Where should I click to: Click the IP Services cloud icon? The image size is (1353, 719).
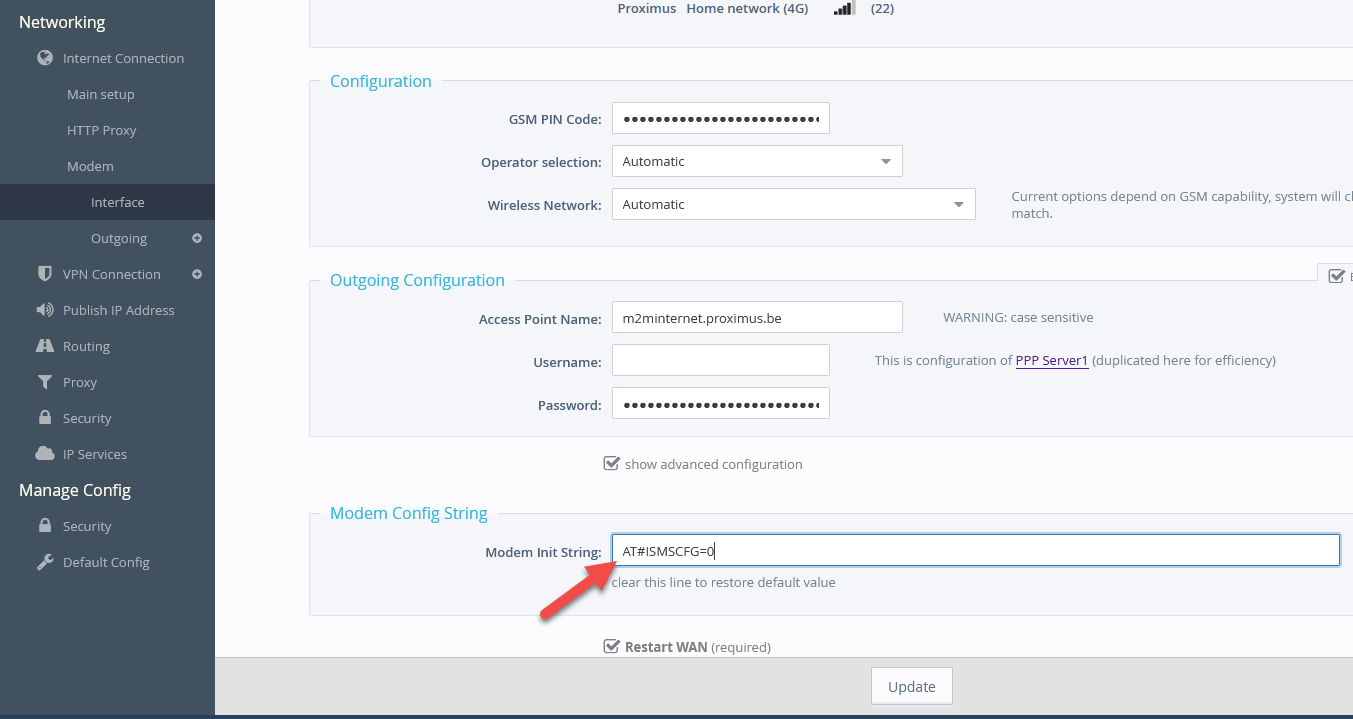pyautogui.click(x=44, y=453)
